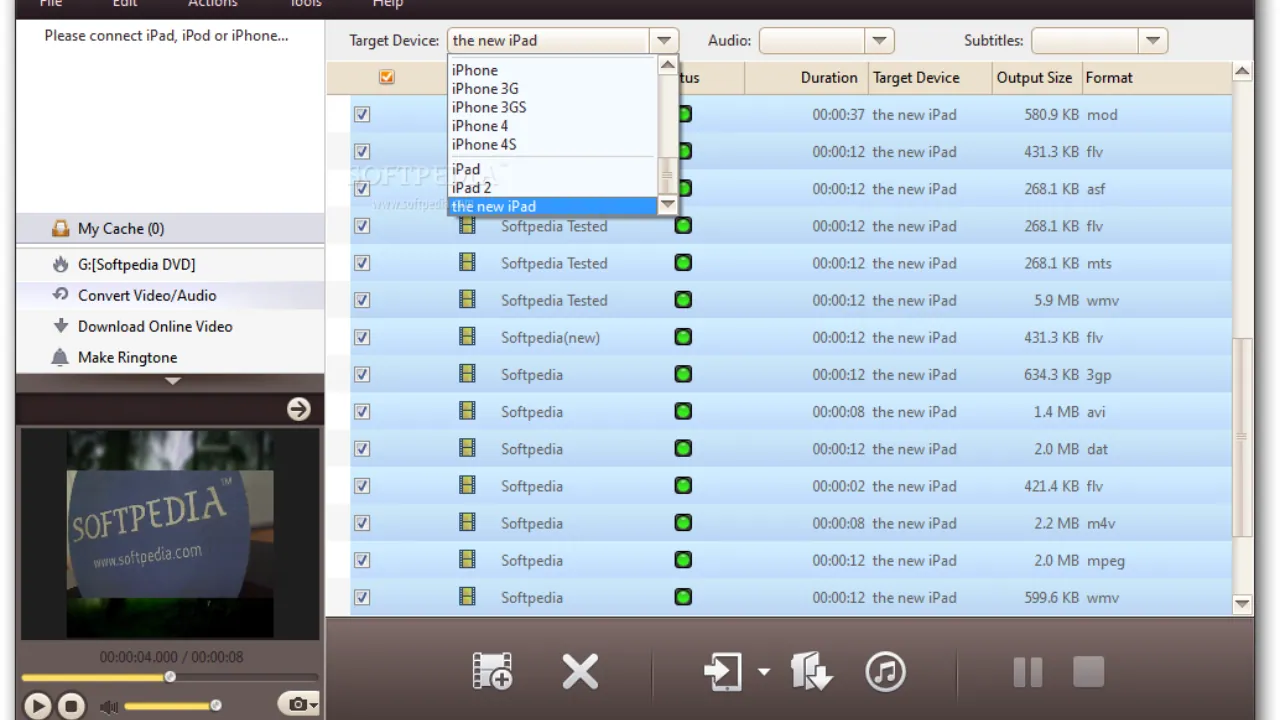Viewport: 1280px width, 720px height.
Task: Click the export to device icon
Action: tap(723, 672)
